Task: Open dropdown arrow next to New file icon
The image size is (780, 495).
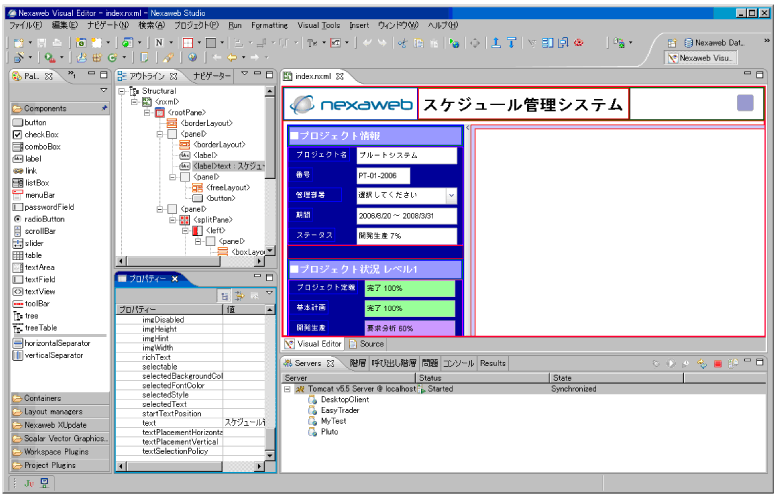Action: pos(30,43)
